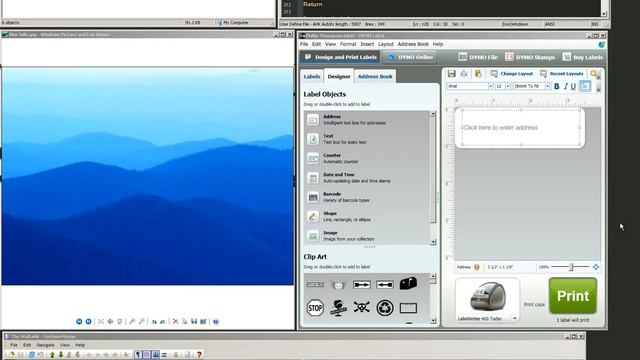This screenshot has width=640, height=360.
Task: Click the orange Address info icon
Action: pos(476,267)
